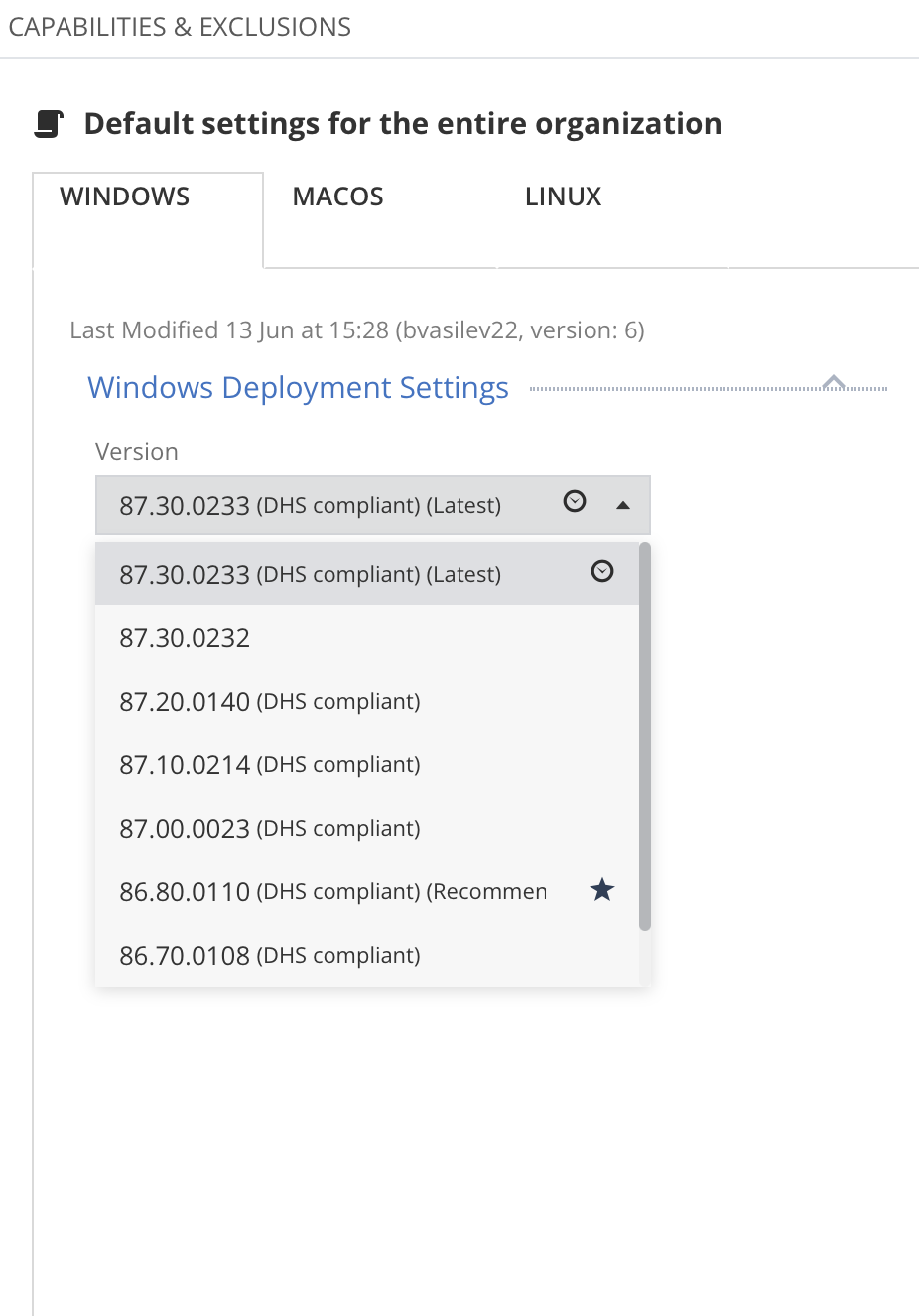Choose the recommended version 86.80.0110
The image size is (919, 1316).
coord(332,892)
